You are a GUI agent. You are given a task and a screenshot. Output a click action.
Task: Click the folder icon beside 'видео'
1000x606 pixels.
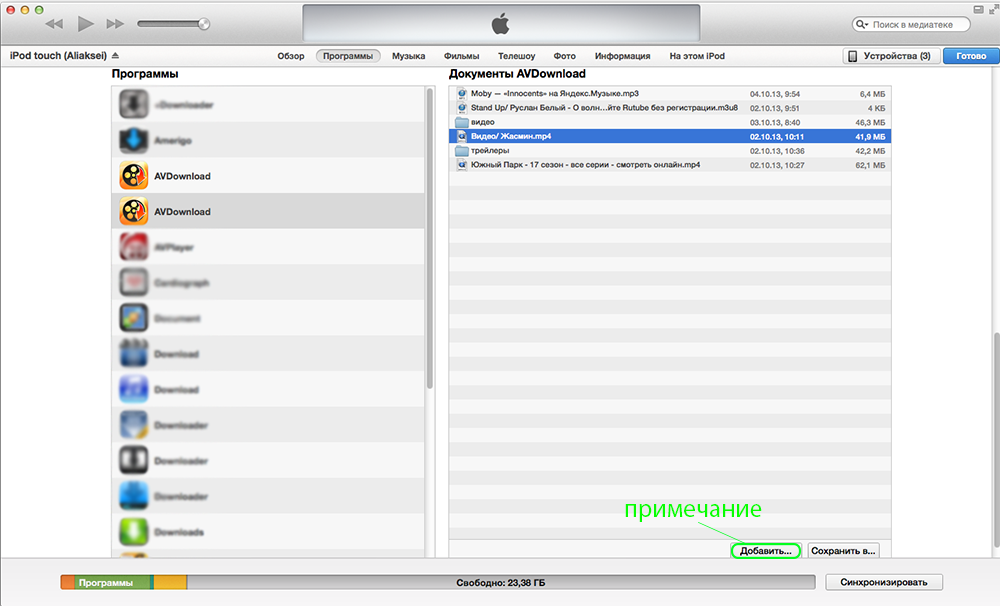462,122
